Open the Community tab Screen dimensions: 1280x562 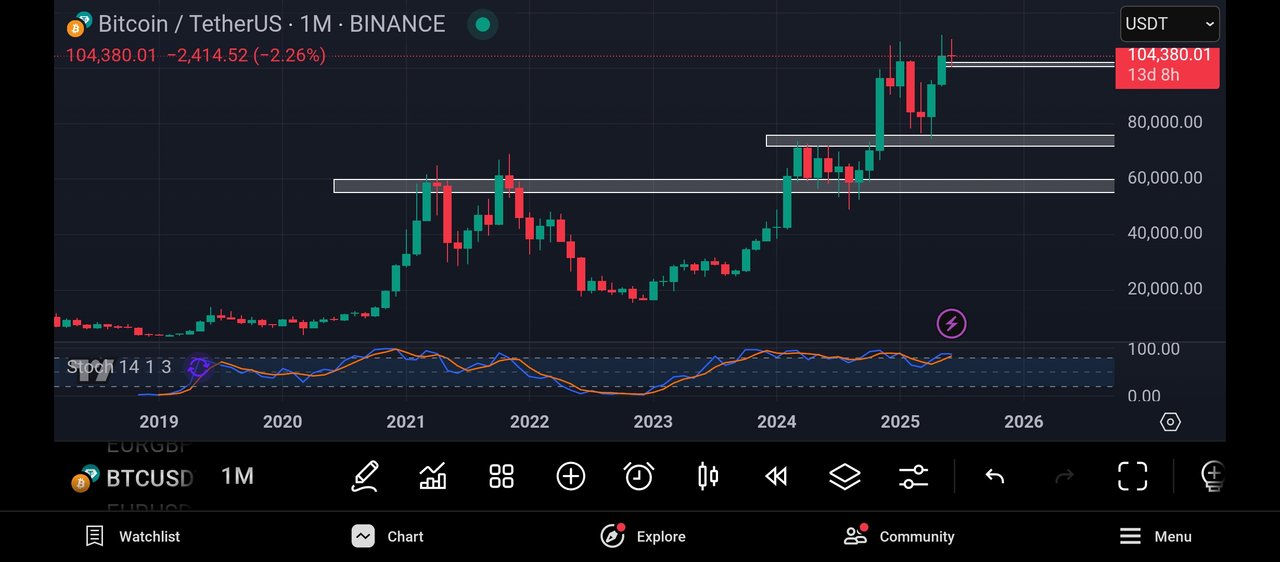pyautogui.click(x=899, y=536)
